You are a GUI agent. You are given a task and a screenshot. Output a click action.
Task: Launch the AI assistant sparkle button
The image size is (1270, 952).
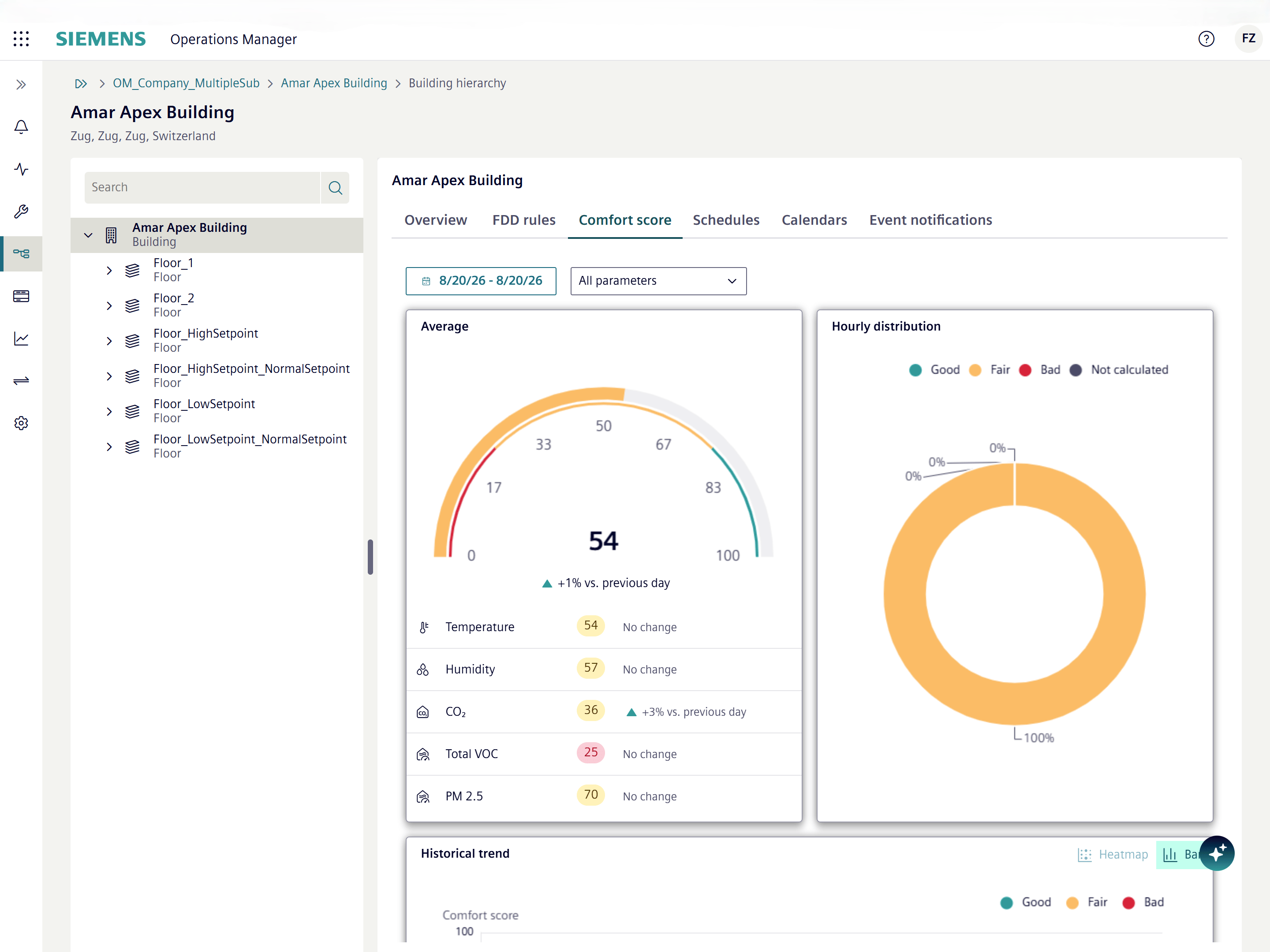click(x=1217, y=853)
